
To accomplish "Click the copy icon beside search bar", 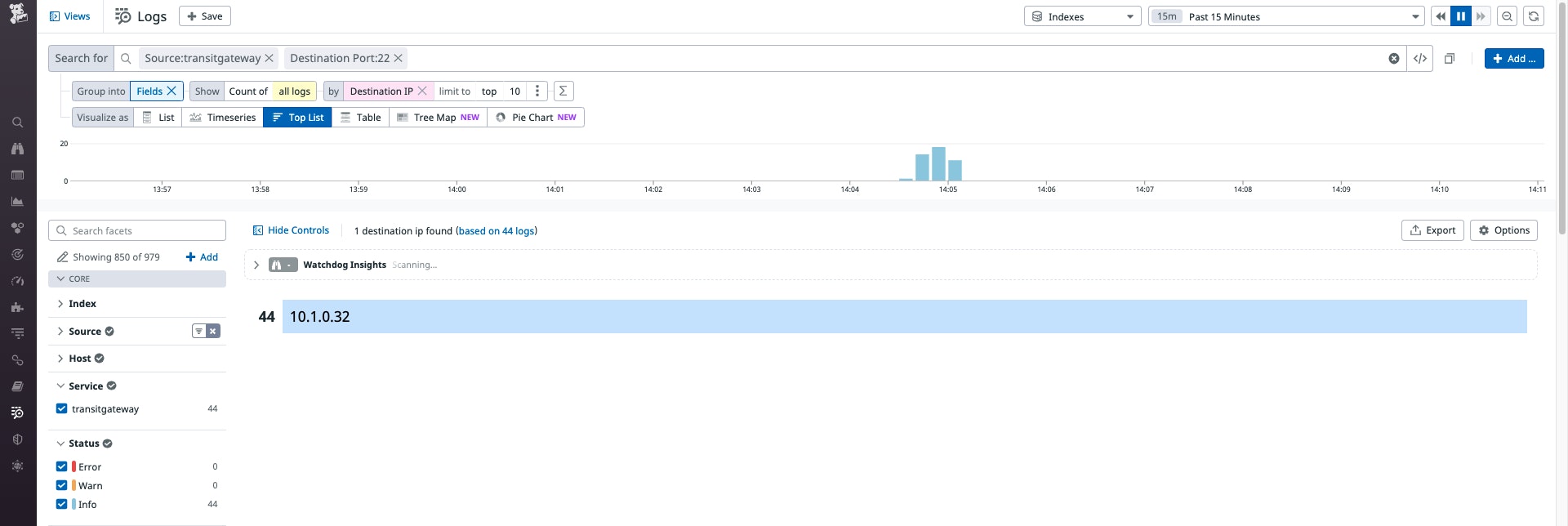I will coord(1450,58).
